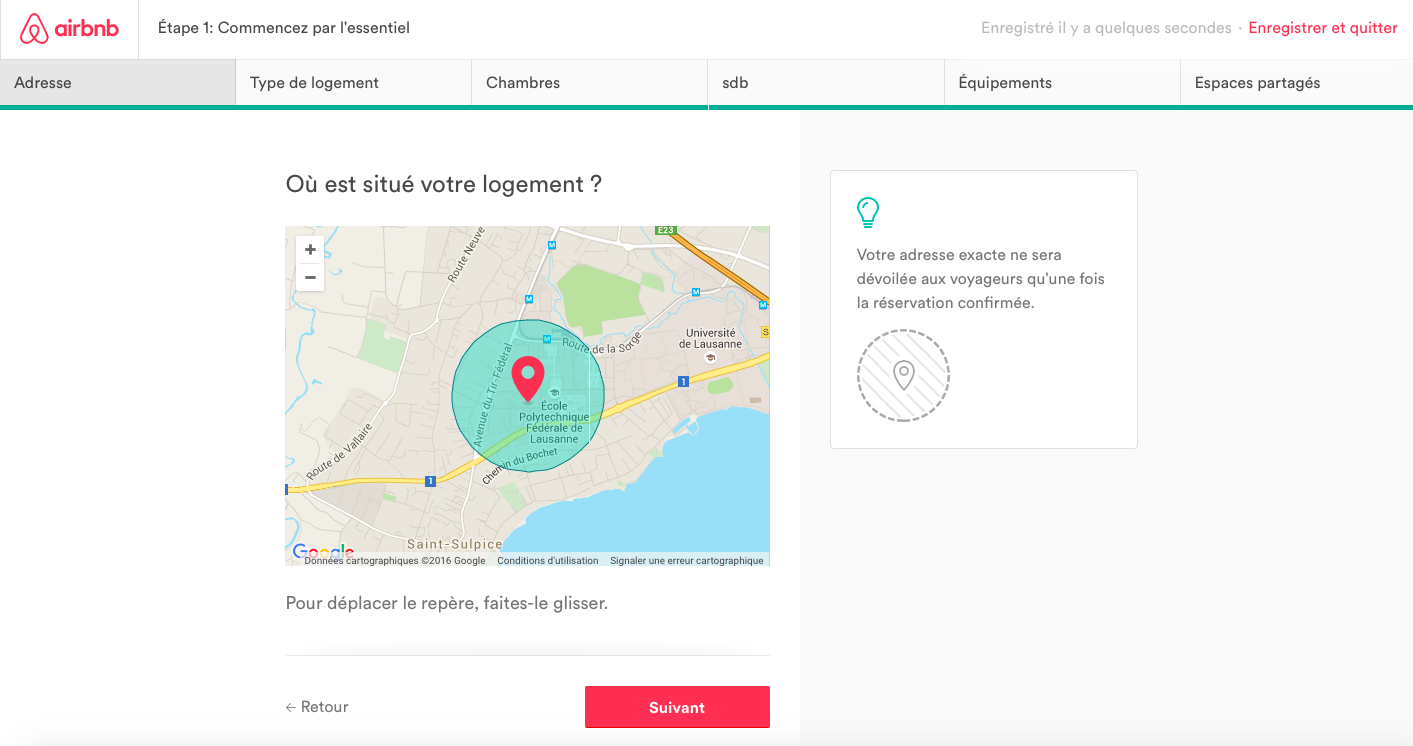
Task: Click Données cartographiques ©2016 Google text
Action: pyautogui.click(x=395, y=561)
